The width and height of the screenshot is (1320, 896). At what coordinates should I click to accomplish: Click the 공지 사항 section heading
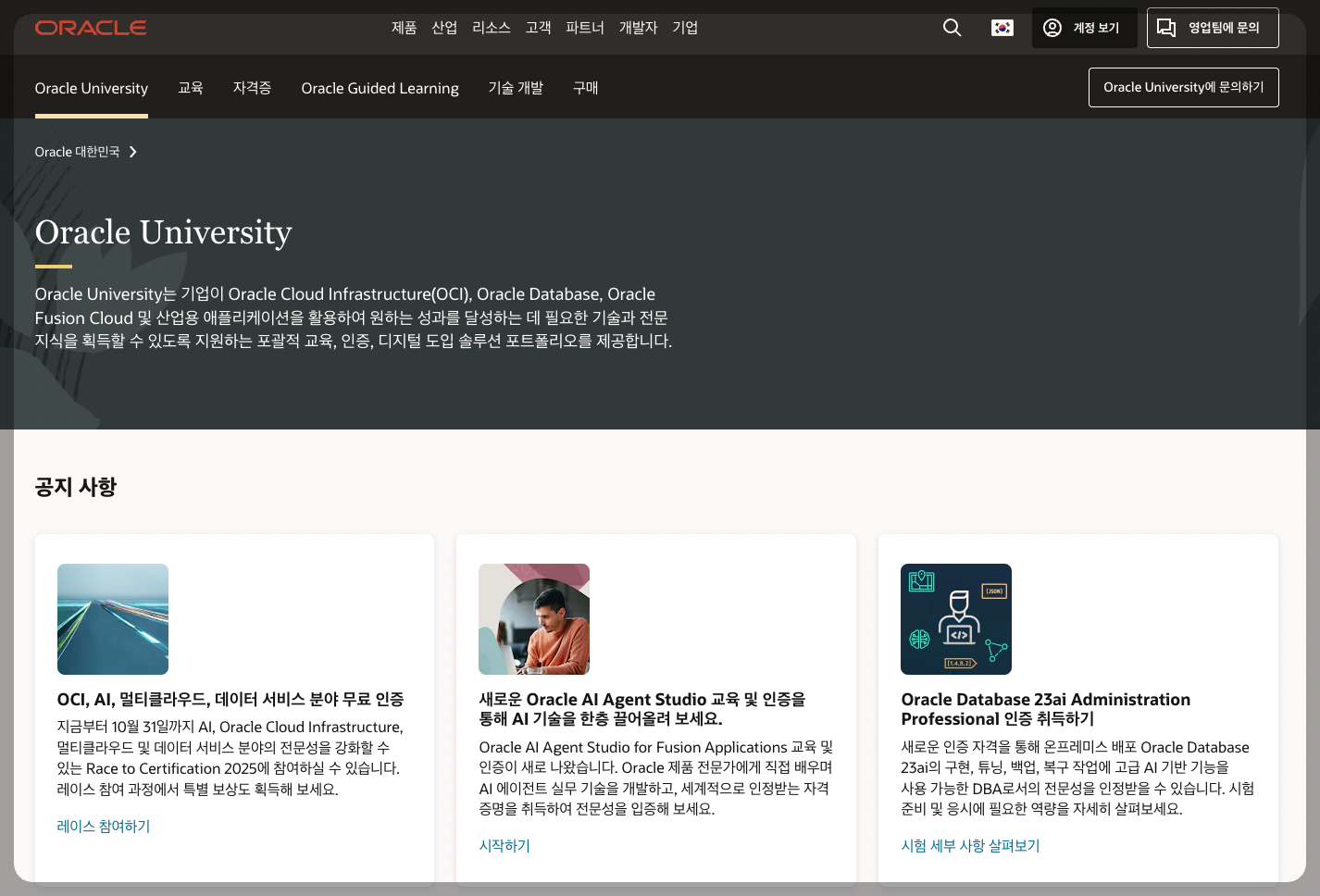point(76,487)
